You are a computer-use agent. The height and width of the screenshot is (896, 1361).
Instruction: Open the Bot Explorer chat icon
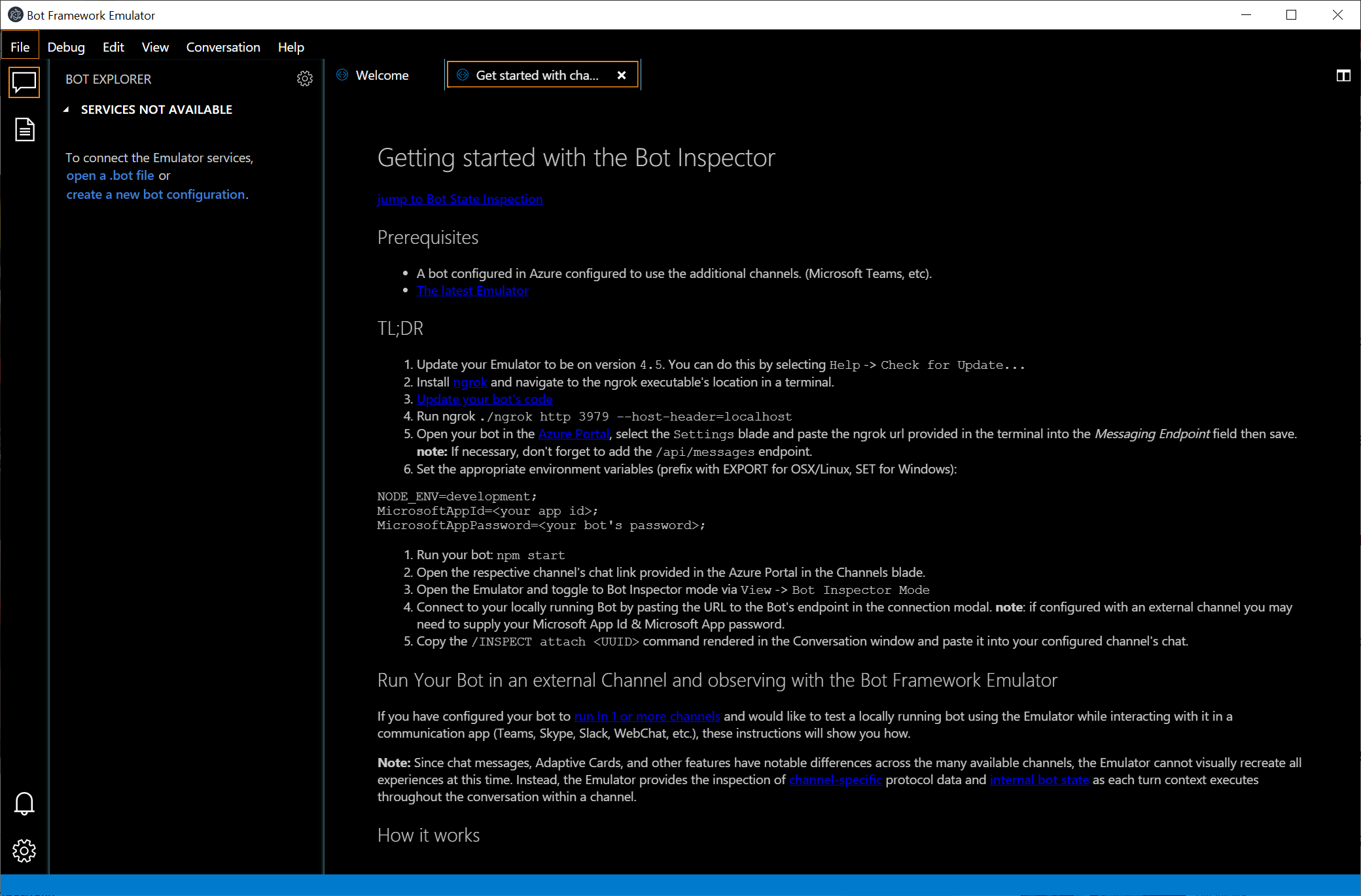click(24, 82)
